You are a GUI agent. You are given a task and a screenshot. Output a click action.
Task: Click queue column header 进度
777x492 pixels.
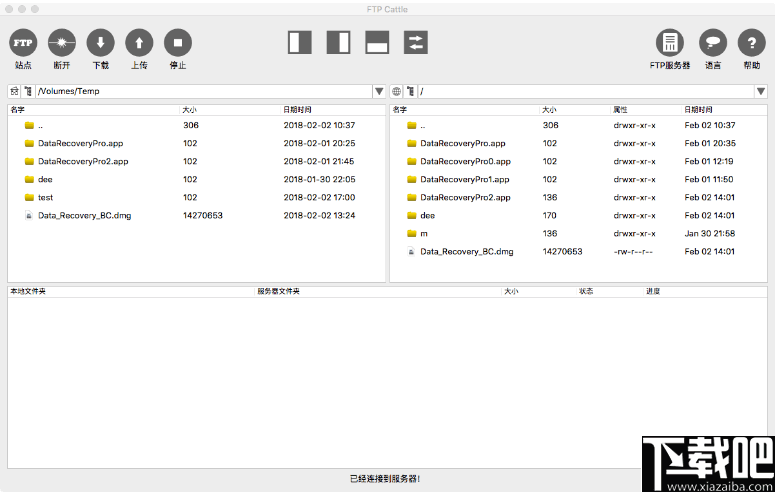(x=706, y=291)
